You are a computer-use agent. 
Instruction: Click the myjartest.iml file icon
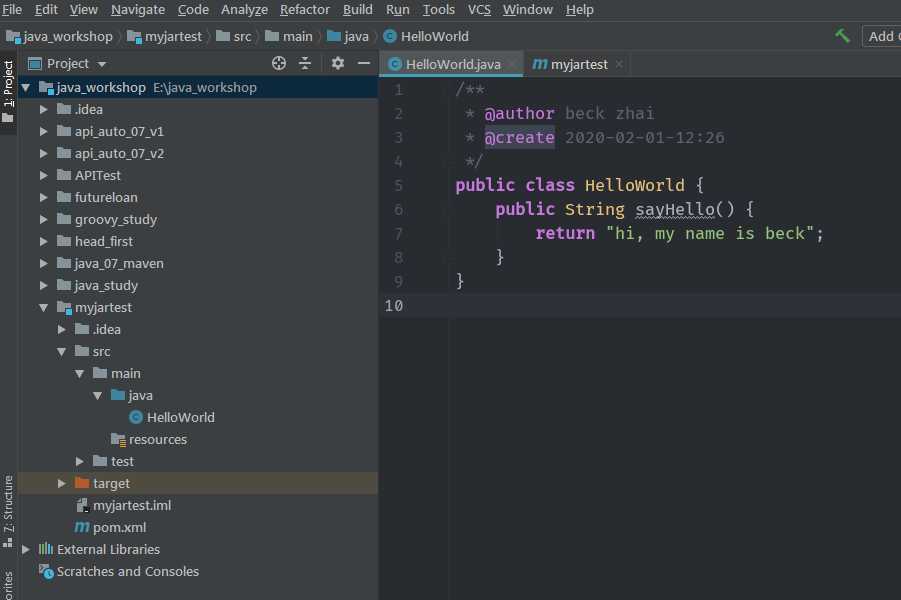(83, 505)
